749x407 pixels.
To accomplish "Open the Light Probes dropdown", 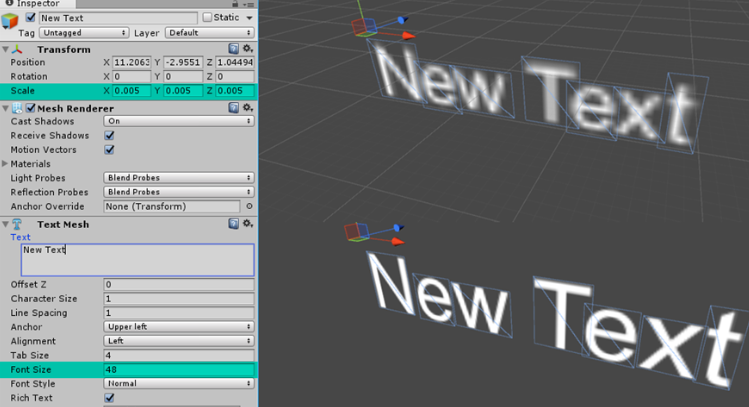I will pyautogui.click(x=179, y=178).
